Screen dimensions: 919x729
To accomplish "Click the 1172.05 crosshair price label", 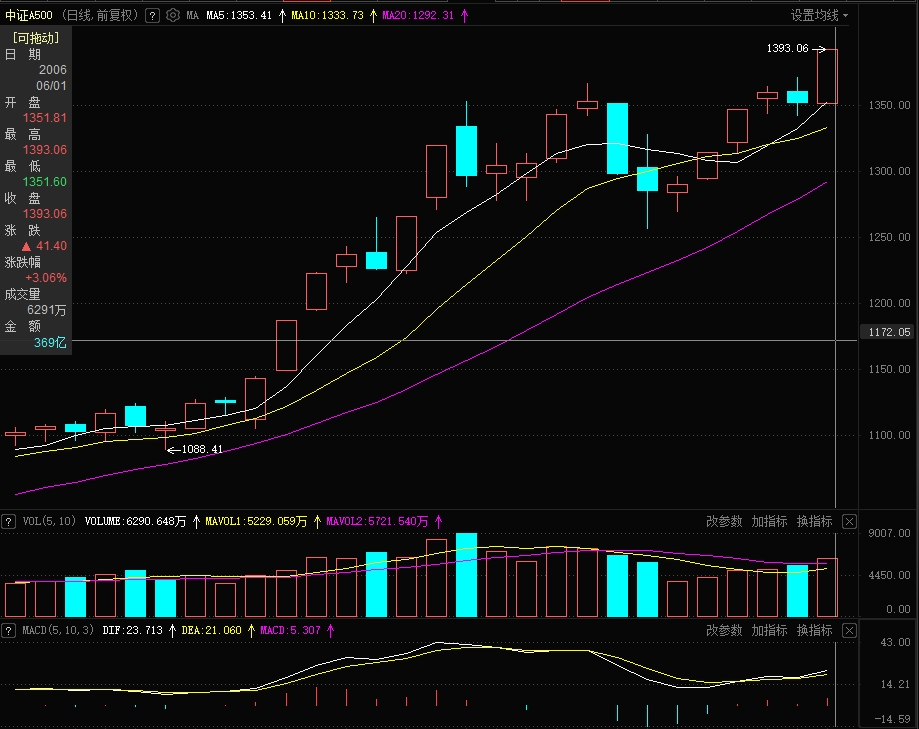I will (x=889, y=332).
